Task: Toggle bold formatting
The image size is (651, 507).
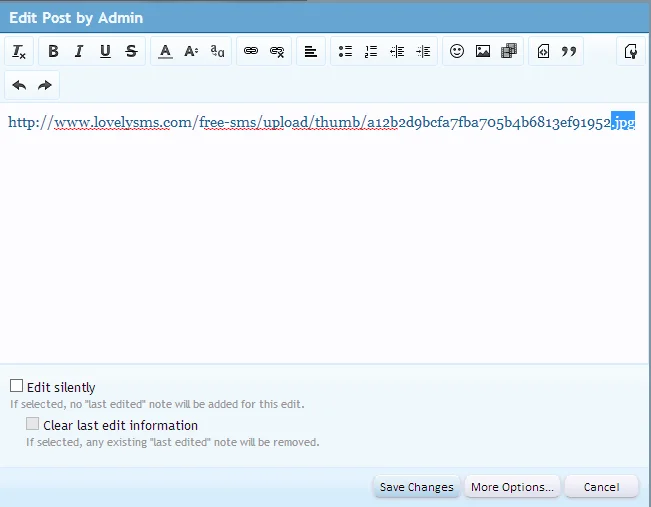Action: (53, 52)
